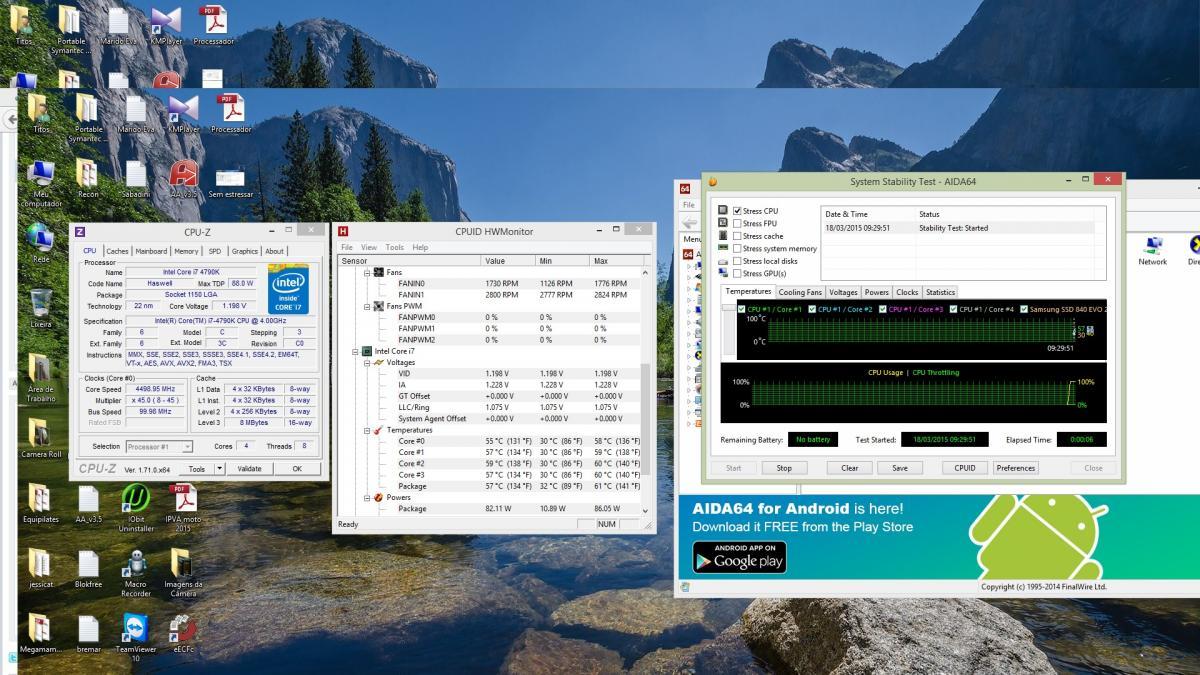The width and height of the screenshot is (1200, 675).
Task: Click the red HWMonitor title bar icon
Action: tap(344, 232)
